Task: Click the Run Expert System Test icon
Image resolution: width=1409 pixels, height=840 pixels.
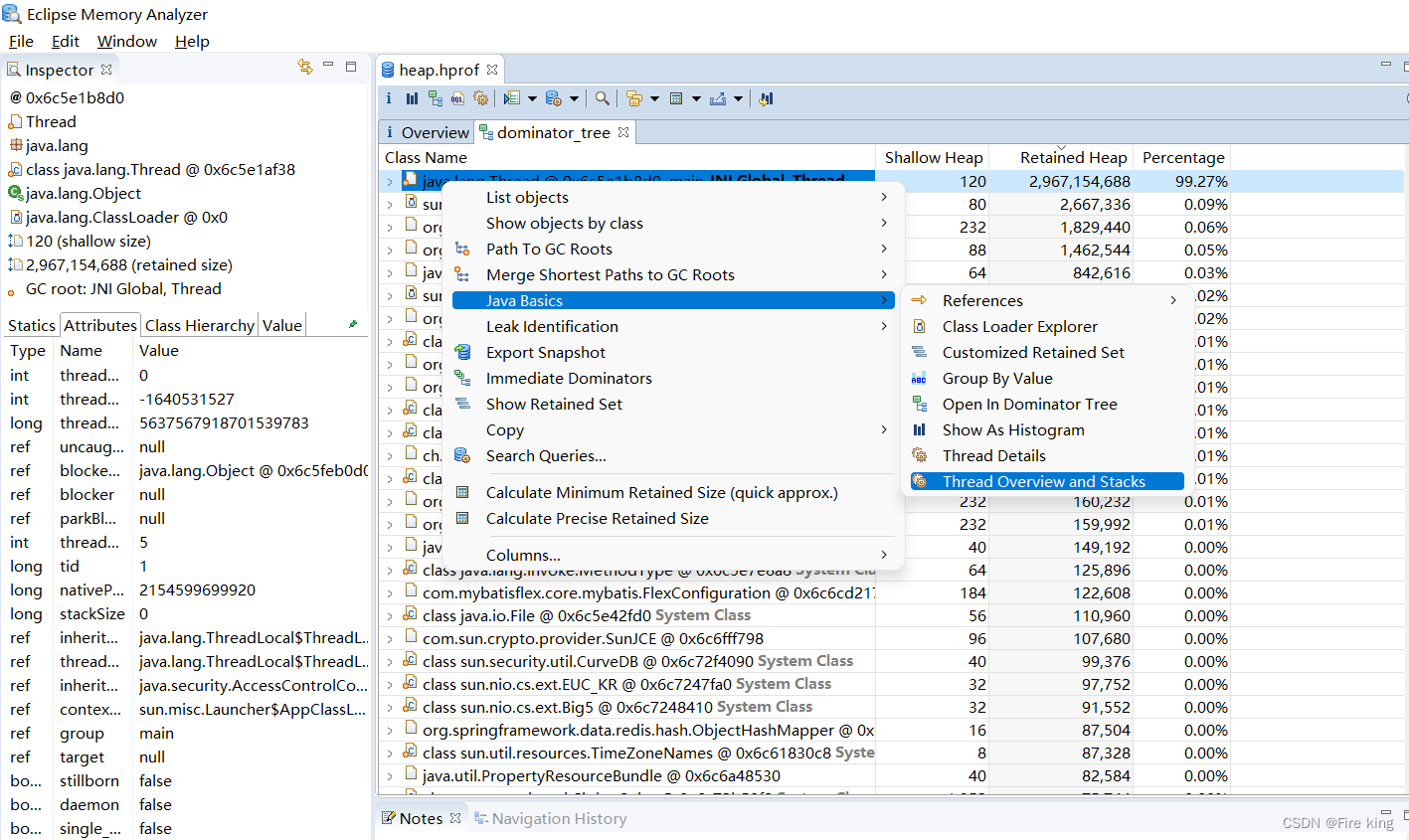Action: click(x=512, y=98)
